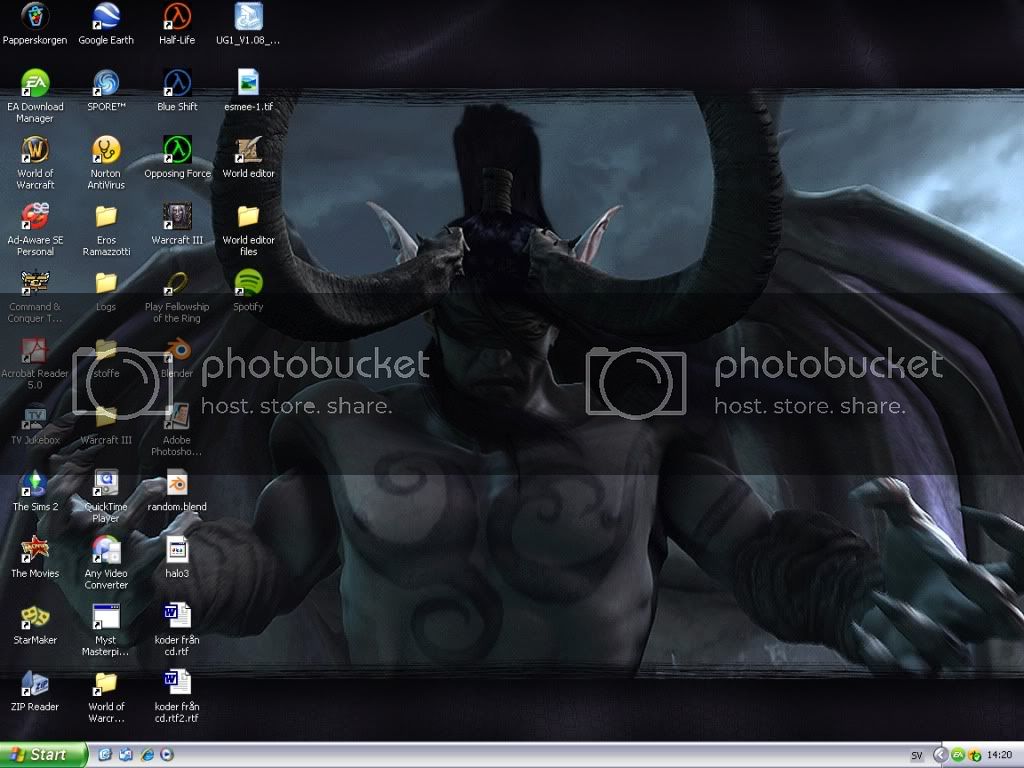Click the Norton tray icon with green check
Screen dimensions: 1024x768
(974, 755)
